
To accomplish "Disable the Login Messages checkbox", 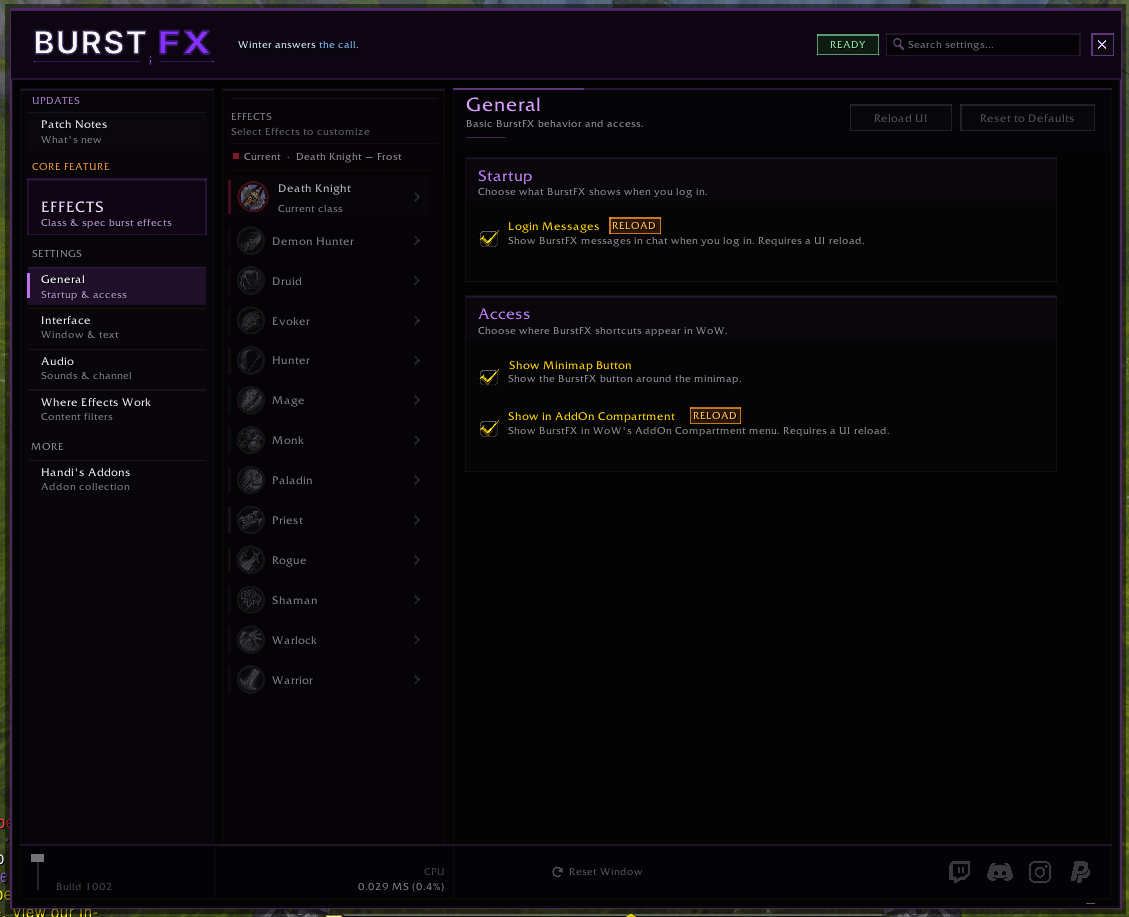I will (489, 238).
